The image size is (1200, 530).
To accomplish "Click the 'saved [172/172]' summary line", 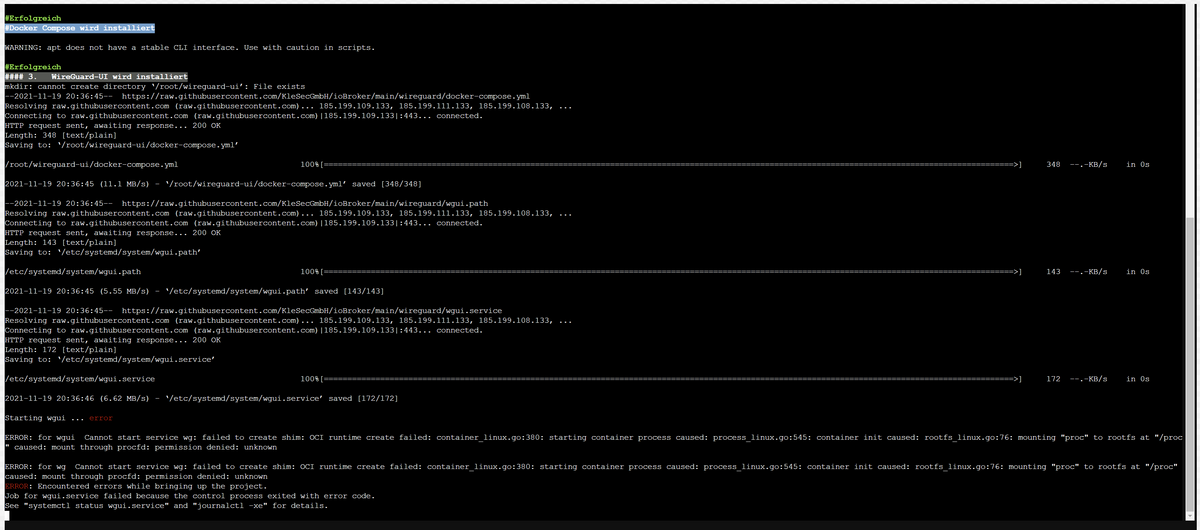I will coord(202,398).
